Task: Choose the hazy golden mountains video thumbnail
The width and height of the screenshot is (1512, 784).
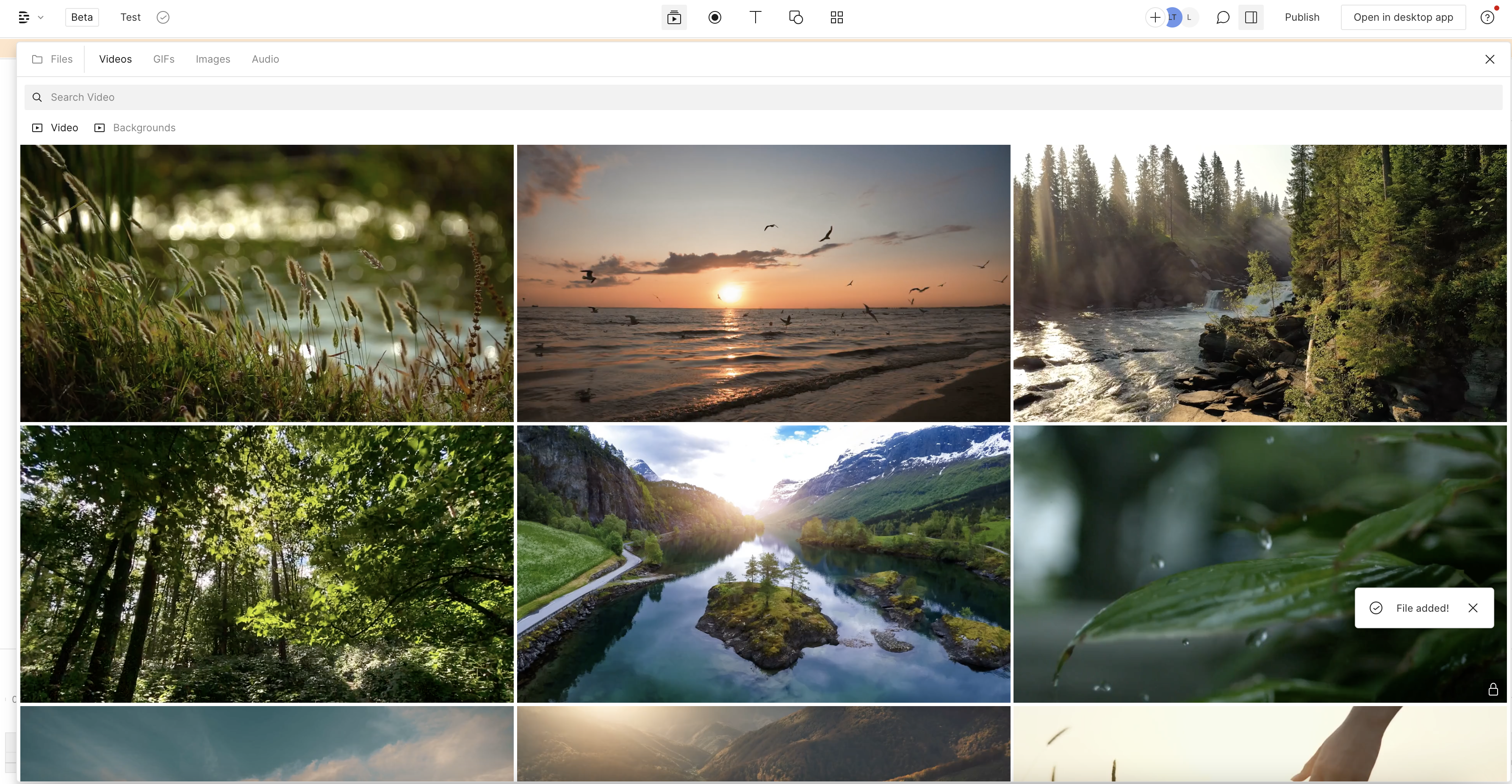Action: [x=764, y=743]
